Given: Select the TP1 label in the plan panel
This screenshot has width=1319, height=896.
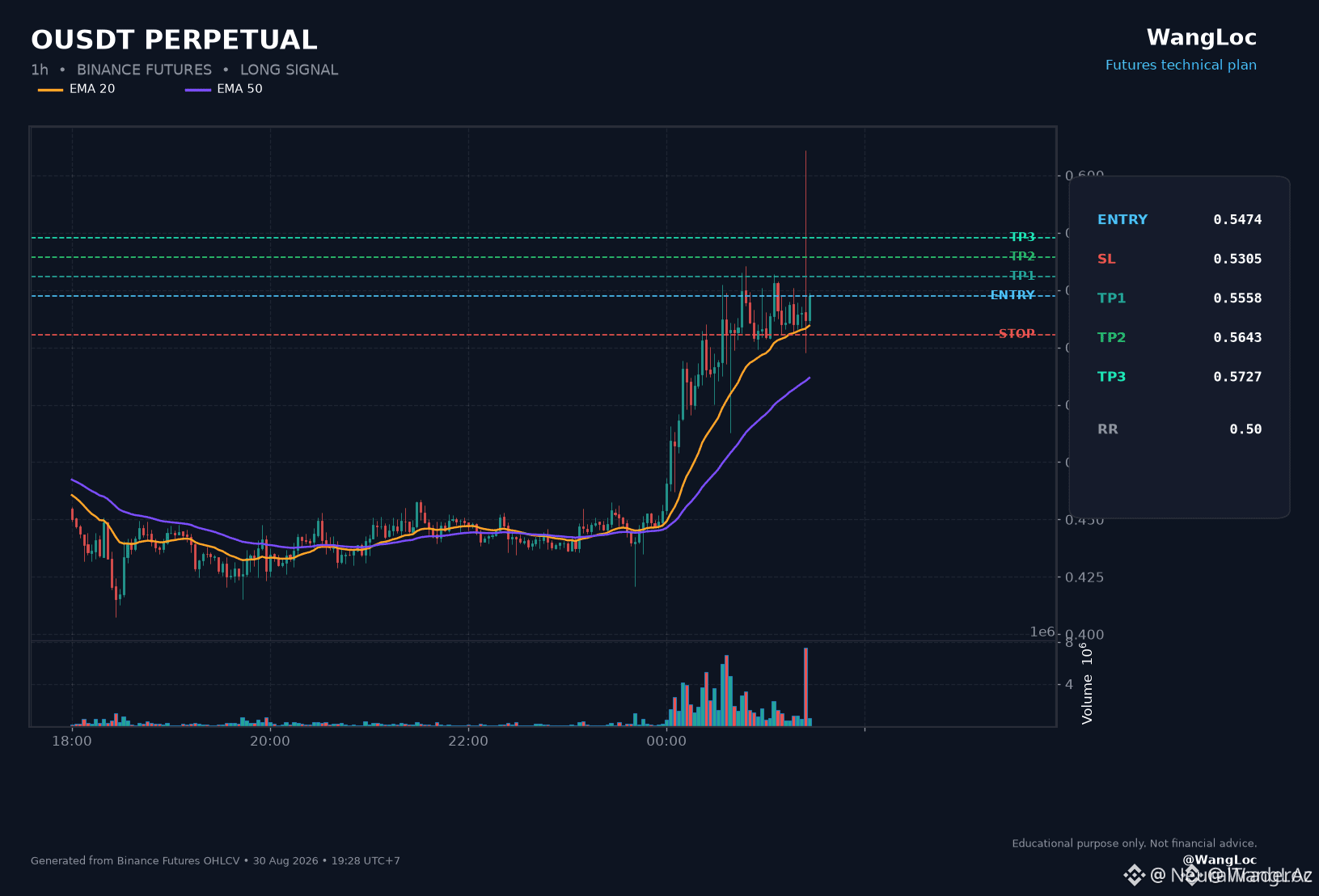Looking at the screenshot, I should pyautogui.click(x=1111, y=298).
